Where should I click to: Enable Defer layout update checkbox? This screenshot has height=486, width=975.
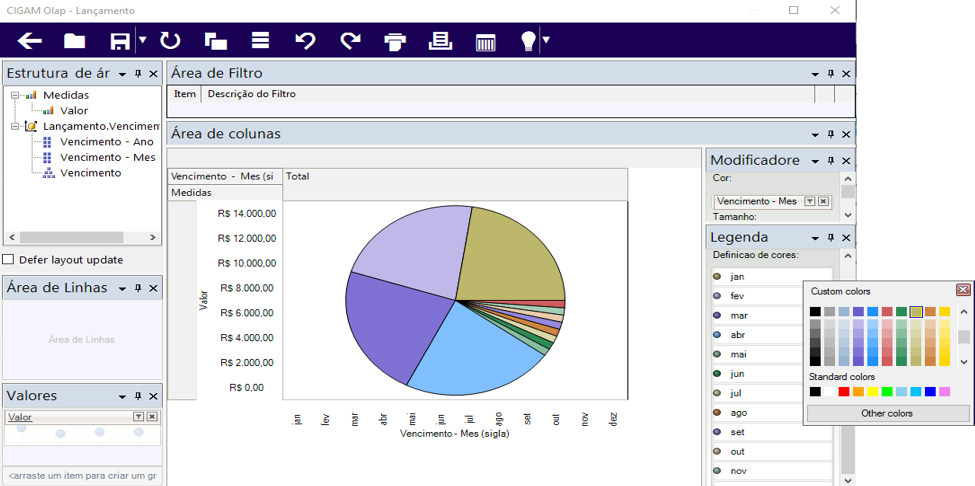(x=8, y=260)
